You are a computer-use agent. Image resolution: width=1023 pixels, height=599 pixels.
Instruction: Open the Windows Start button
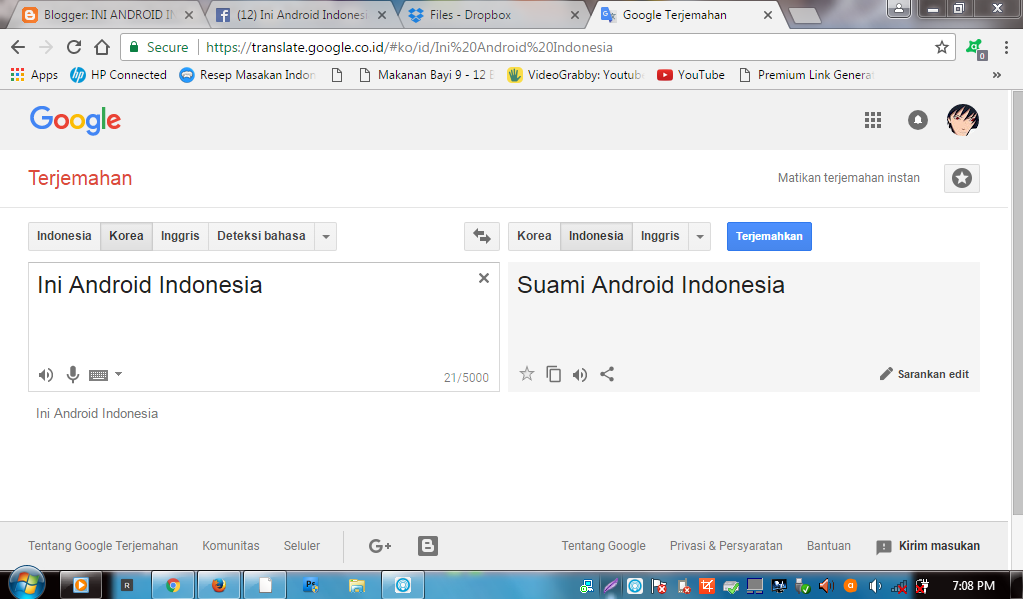pos(26,584)
